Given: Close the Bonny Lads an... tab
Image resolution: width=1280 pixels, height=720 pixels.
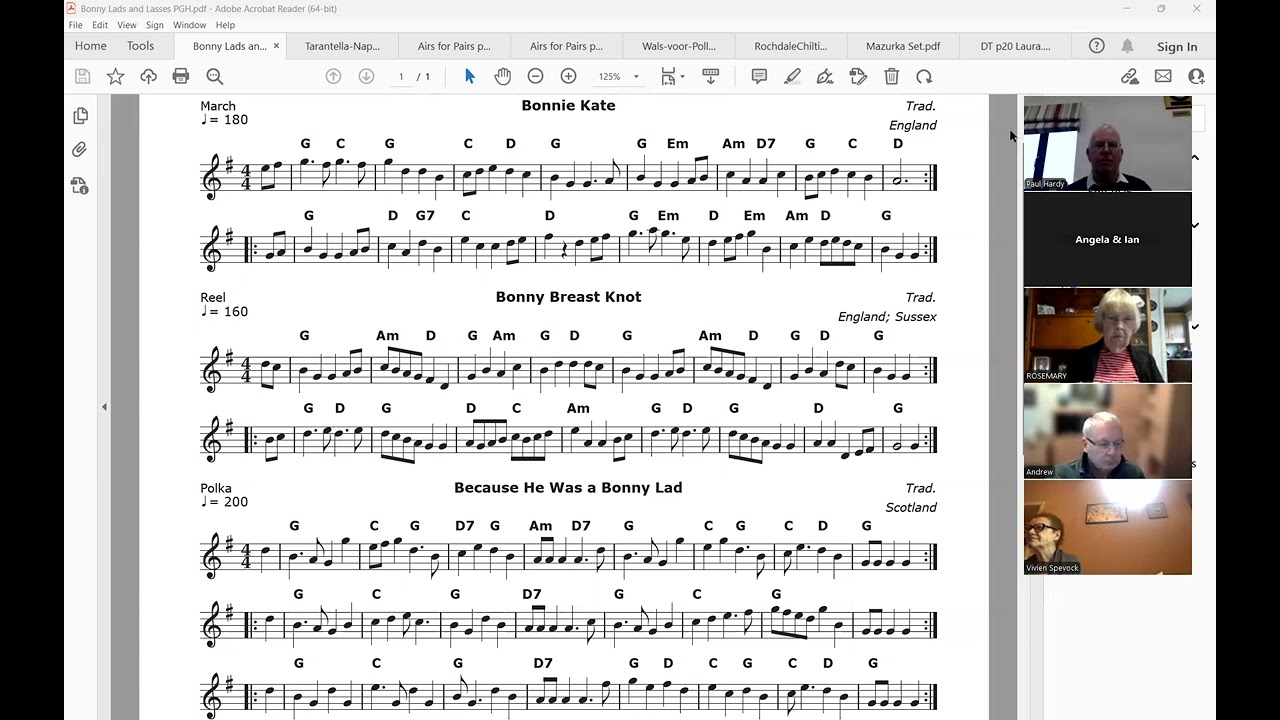Looking at the screenshot, I should [x=276, y=46].
